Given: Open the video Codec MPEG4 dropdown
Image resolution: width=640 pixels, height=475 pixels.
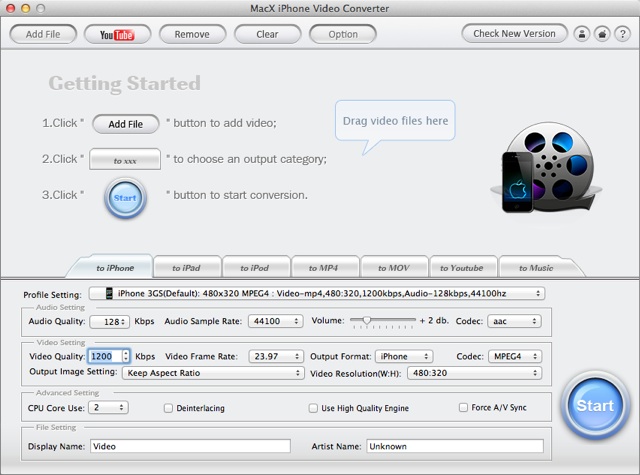Looking at the screenshot, I should [515, 356].
